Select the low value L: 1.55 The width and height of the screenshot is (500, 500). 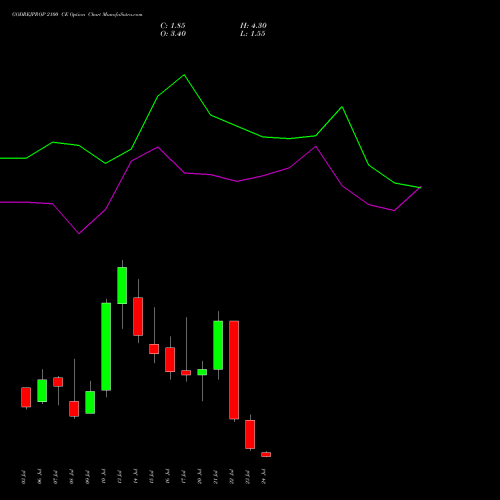pos(253,34)
